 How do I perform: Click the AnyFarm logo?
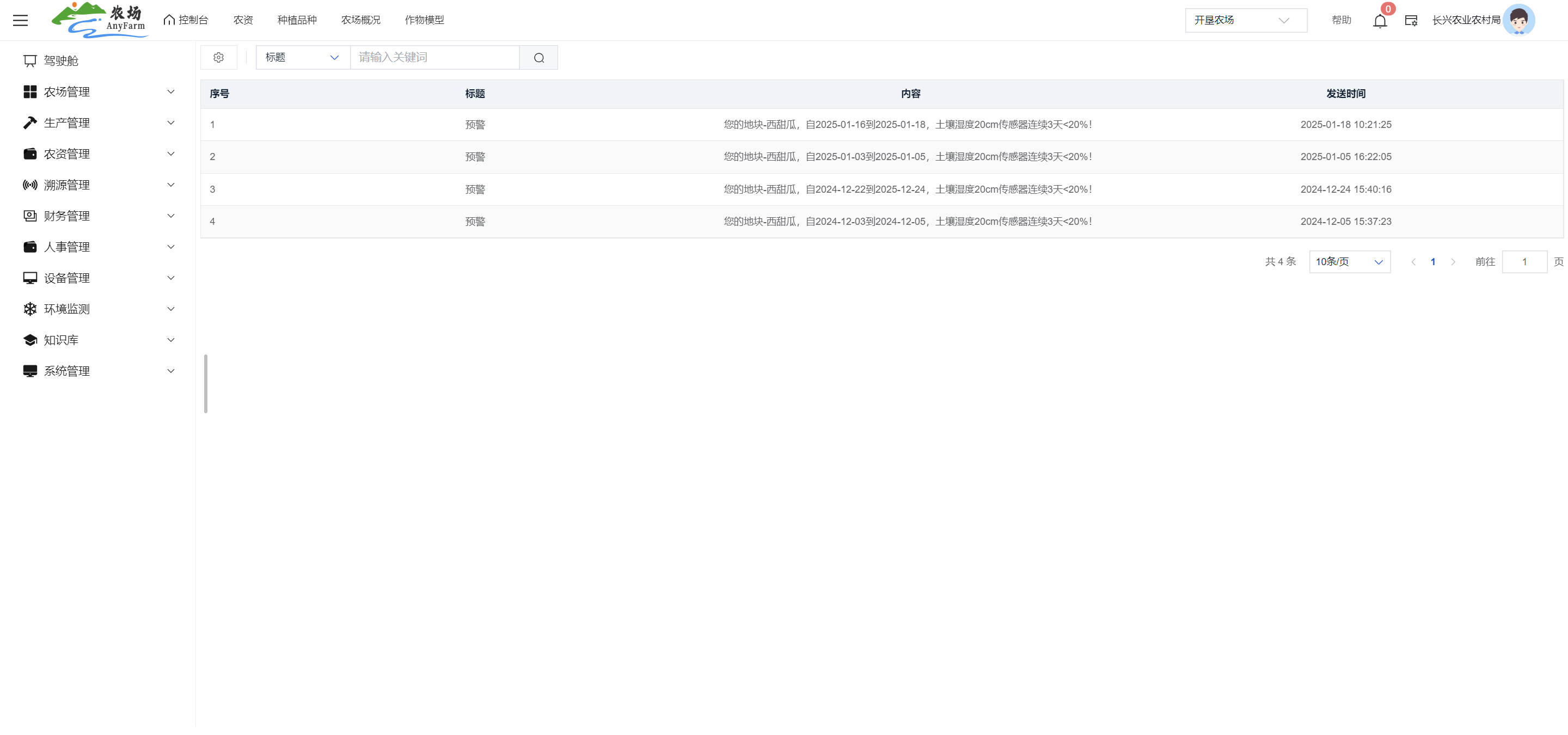click(99, 20)
